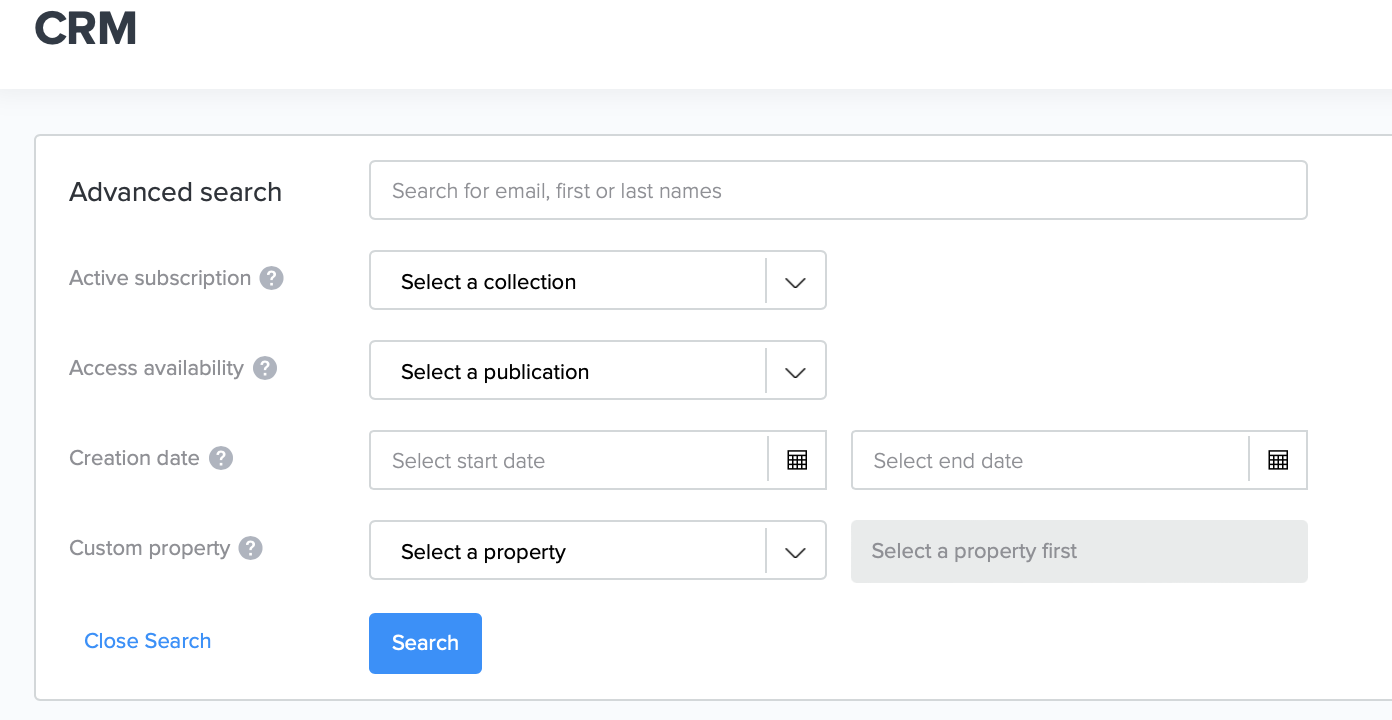Click the CRM page heading
The width and height of the screenshot is (1392, 720).
[85, 28]
